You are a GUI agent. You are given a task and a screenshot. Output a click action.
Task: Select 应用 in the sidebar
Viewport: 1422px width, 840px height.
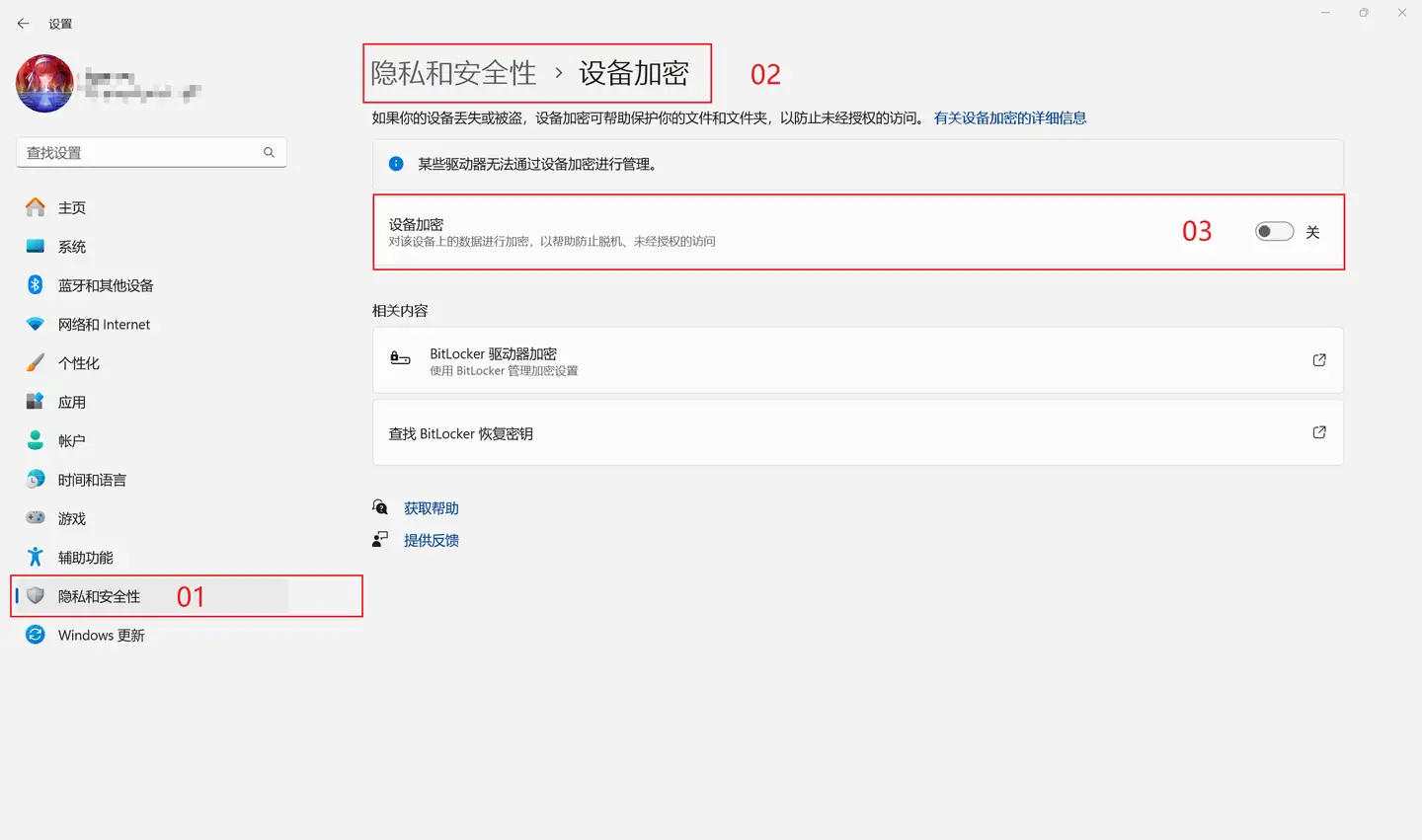coord(151,402)
